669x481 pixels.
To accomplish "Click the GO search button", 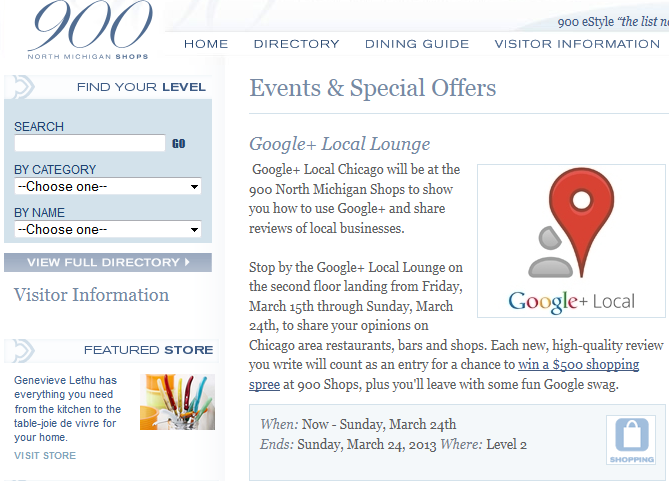I will coord(179,144).
